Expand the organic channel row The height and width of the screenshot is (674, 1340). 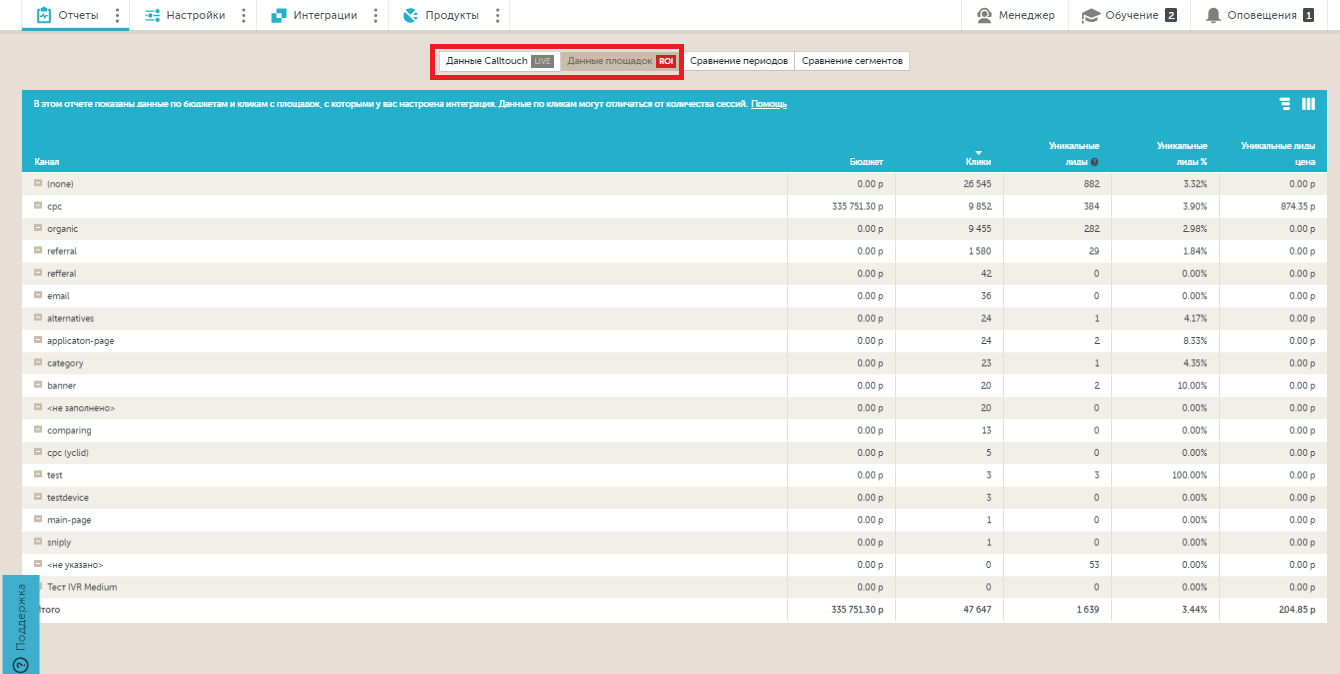point(38,229)
